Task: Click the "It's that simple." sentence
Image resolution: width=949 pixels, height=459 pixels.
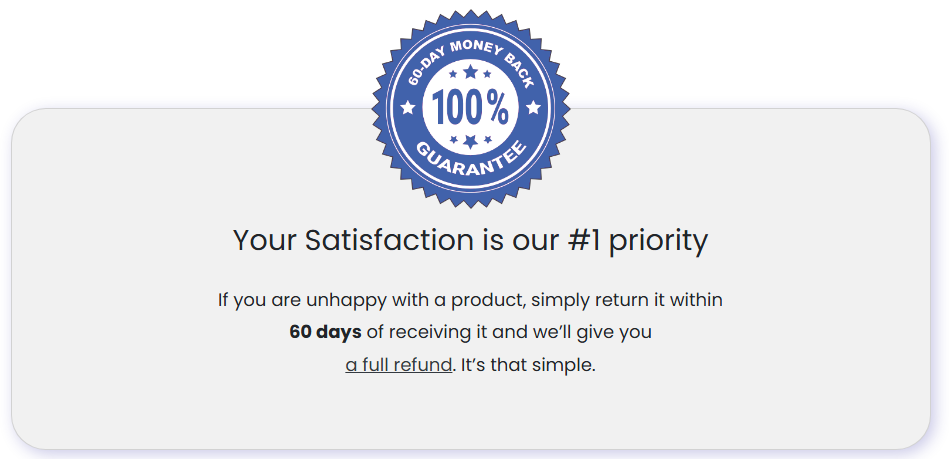Action: tap(528, 365)
